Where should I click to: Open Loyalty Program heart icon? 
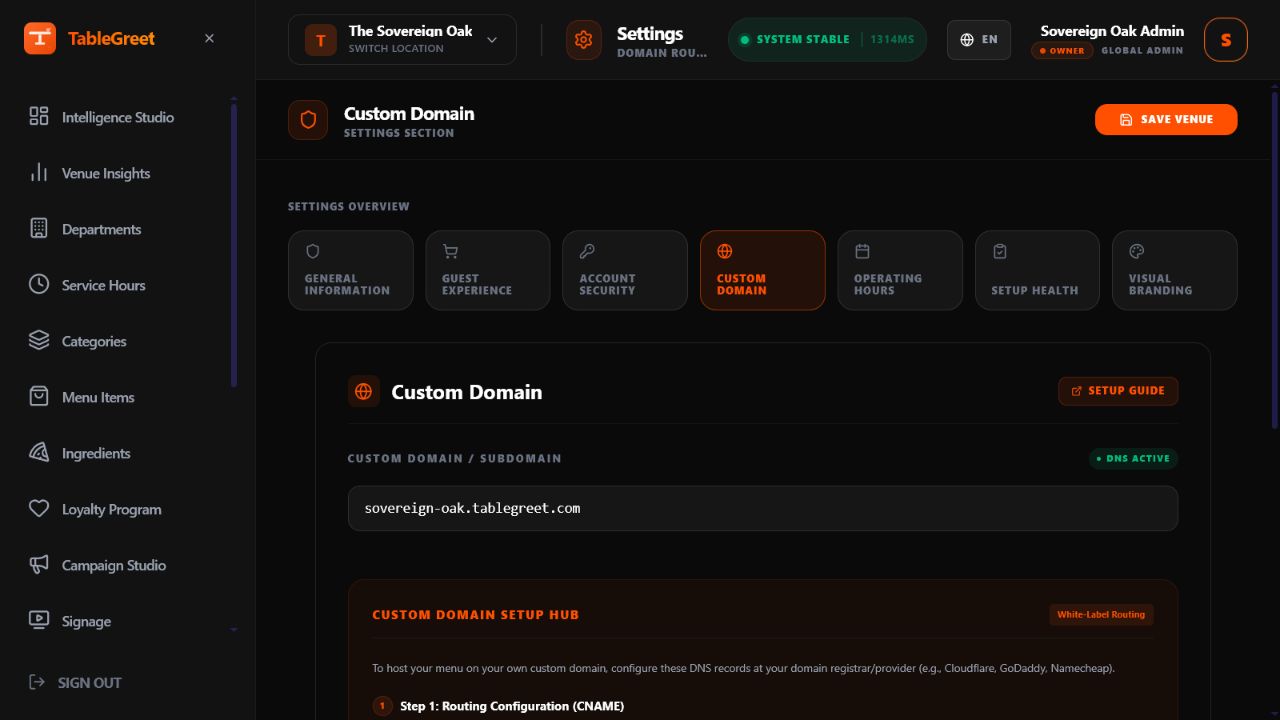point(39,509)
